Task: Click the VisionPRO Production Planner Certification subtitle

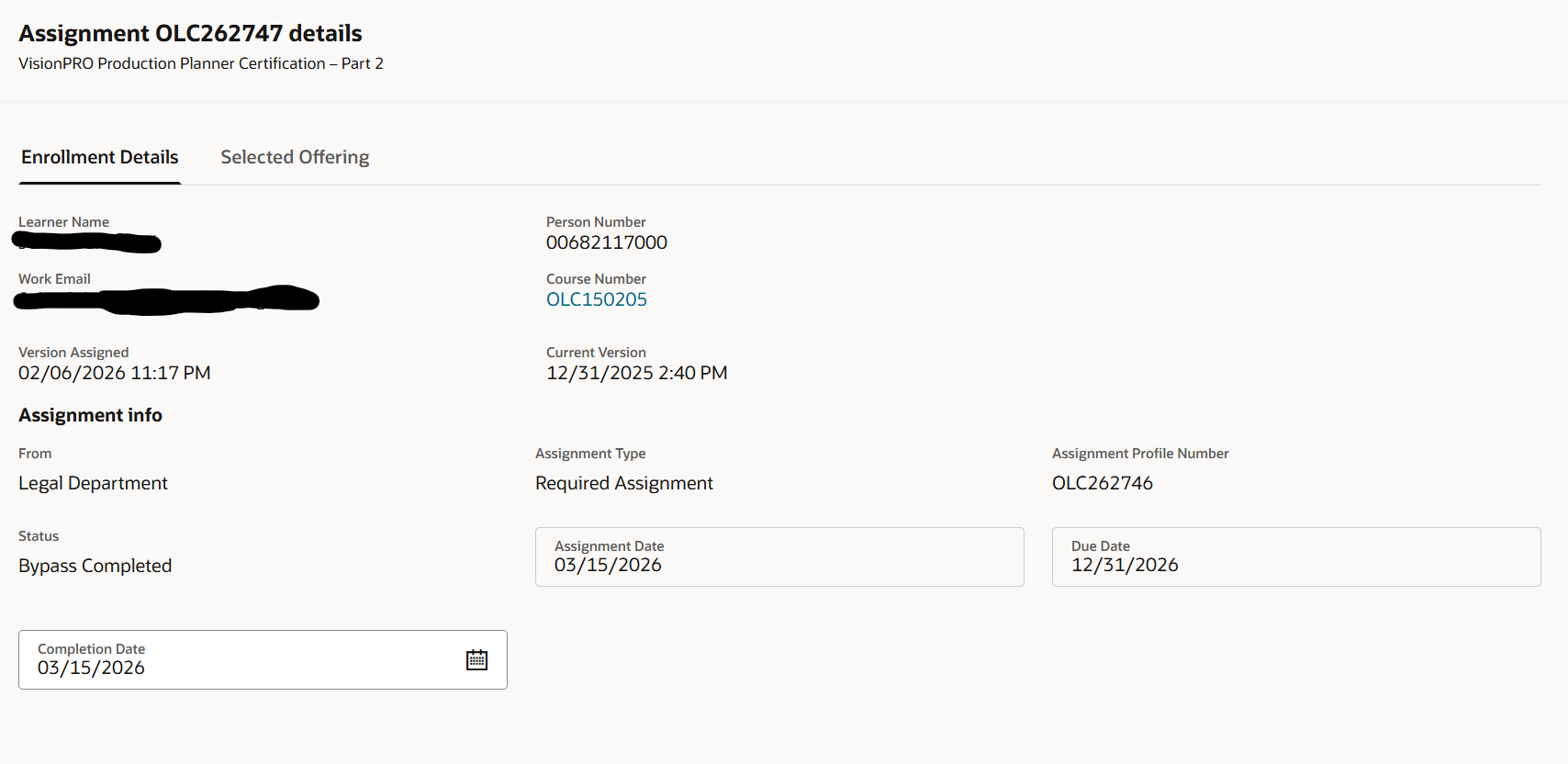Action: point(201,63)
